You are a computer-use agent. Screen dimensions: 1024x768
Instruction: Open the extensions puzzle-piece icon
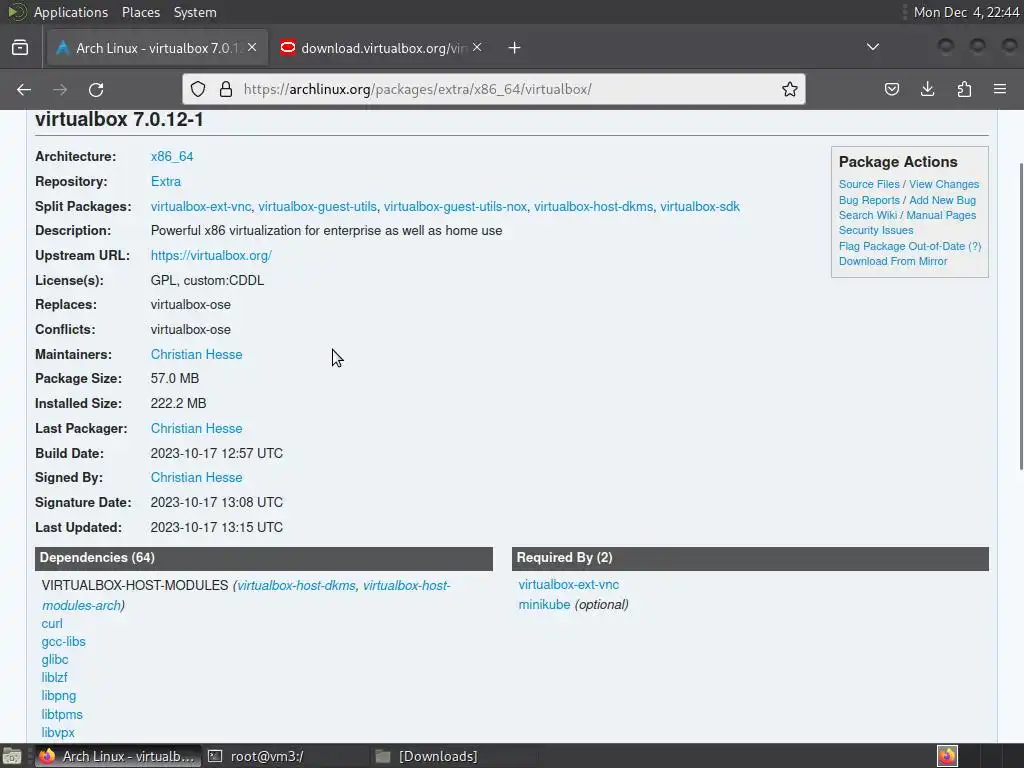point(964,89)
